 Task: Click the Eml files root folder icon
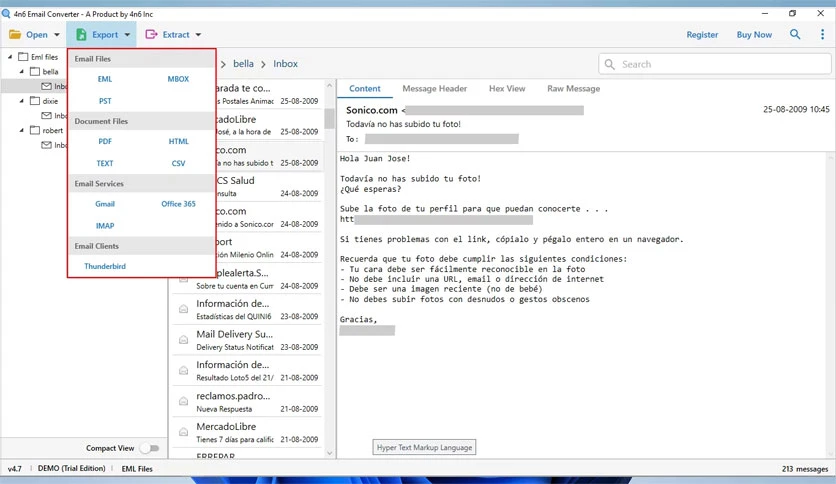point(23,57)
